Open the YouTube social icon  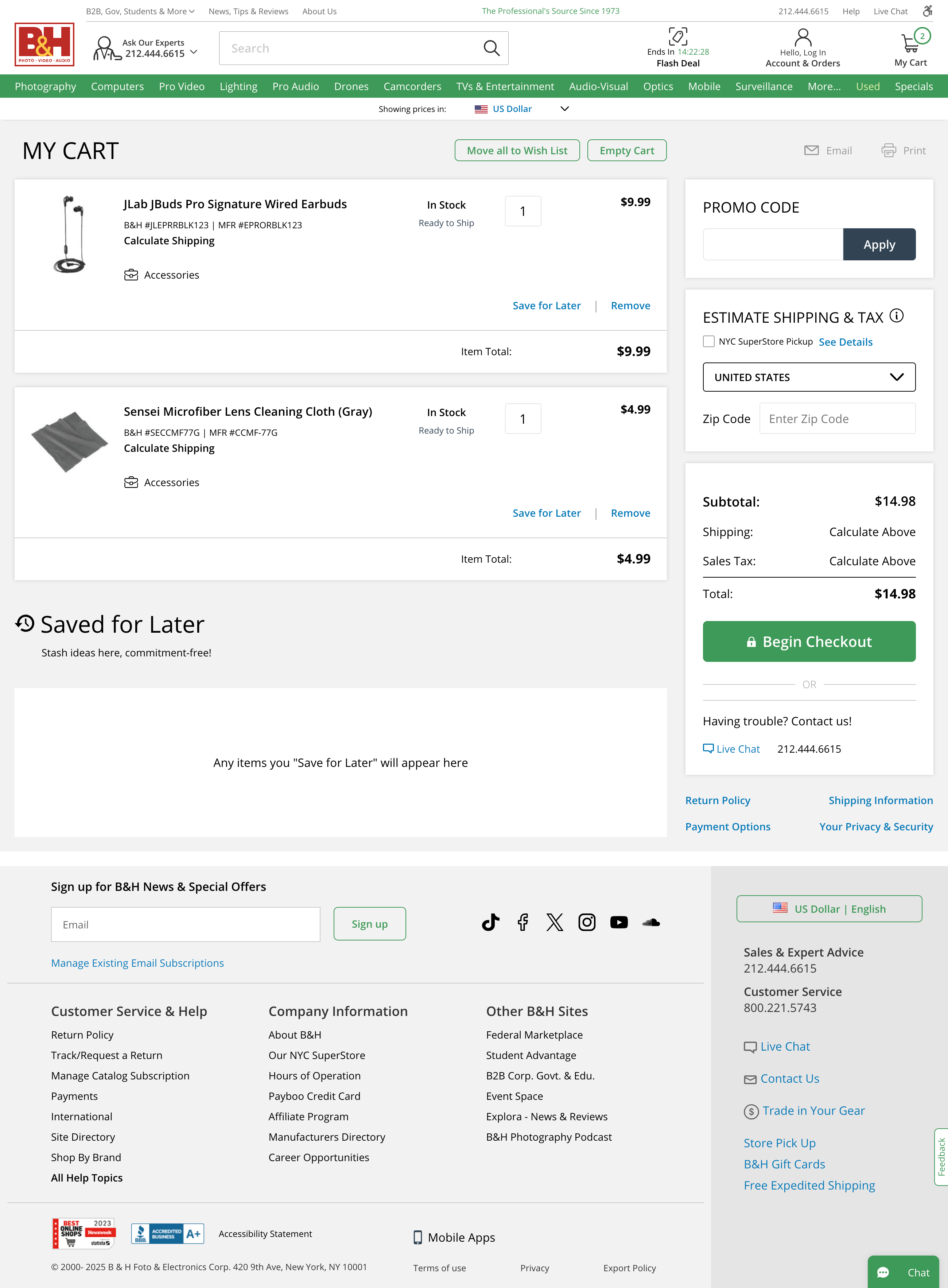point(619,922)
